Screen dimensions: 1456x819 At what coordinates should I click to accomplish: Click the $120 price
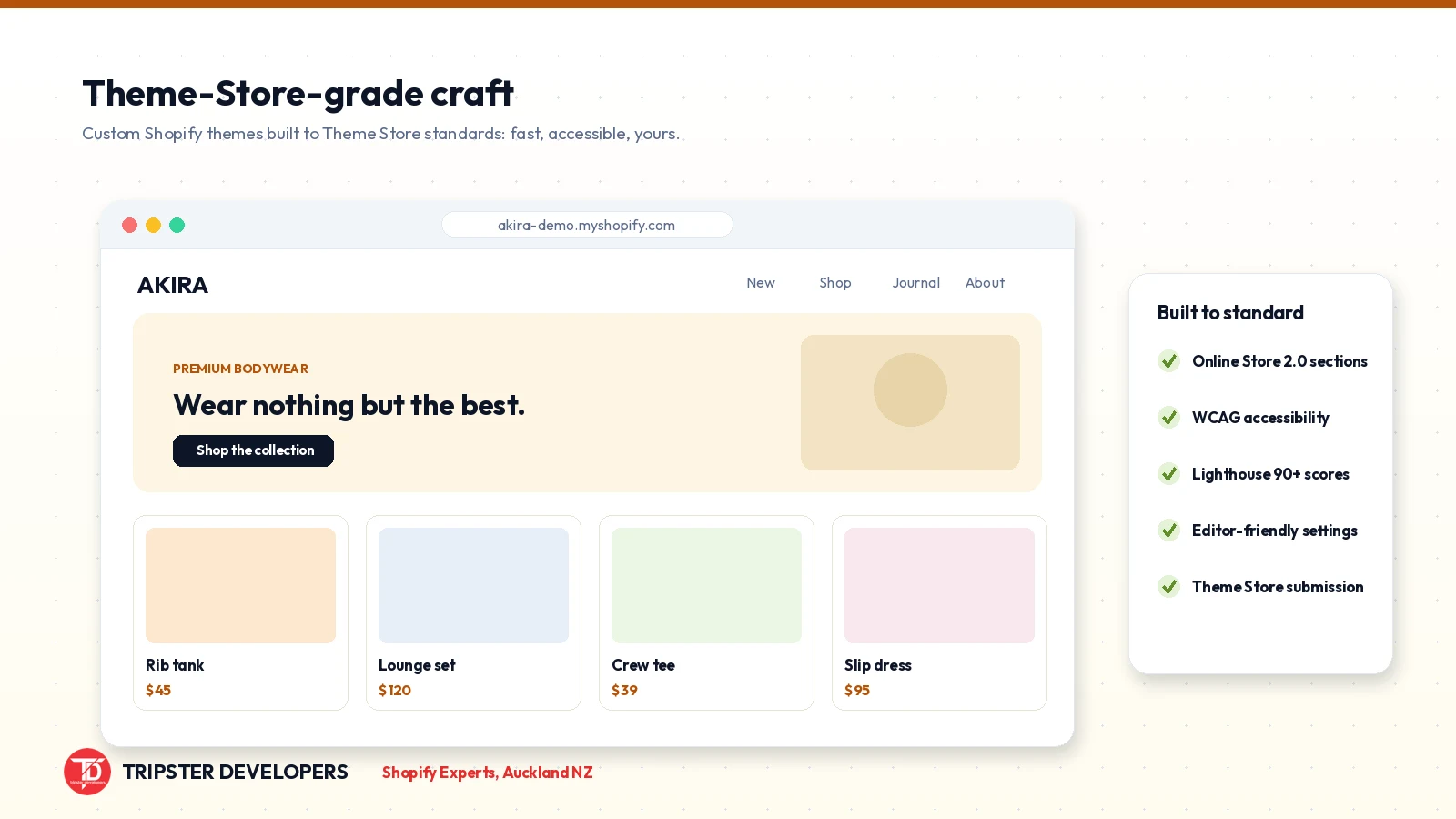(395, 691)
